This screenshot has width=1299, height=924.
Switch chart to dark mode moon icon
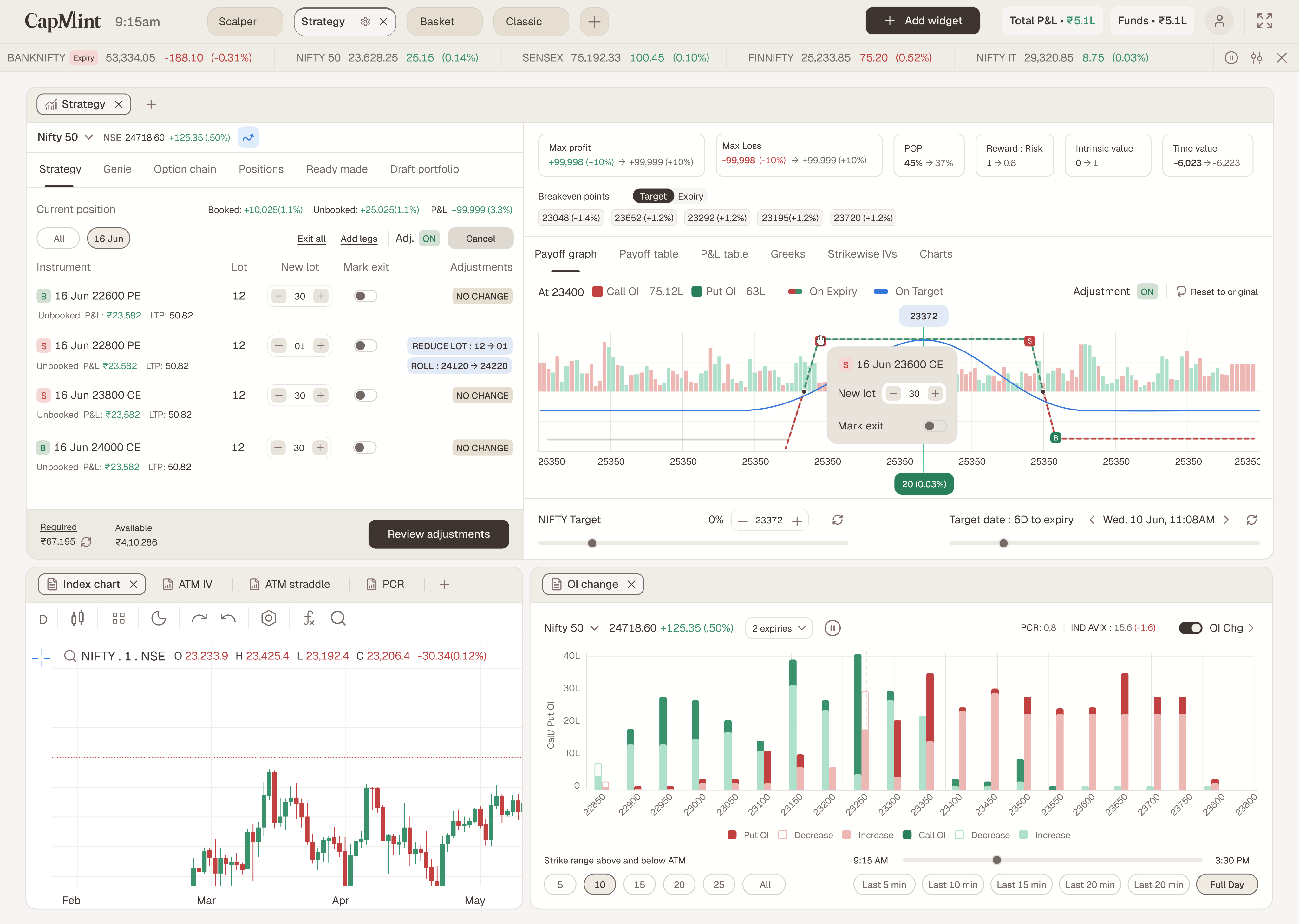(159, 619)
